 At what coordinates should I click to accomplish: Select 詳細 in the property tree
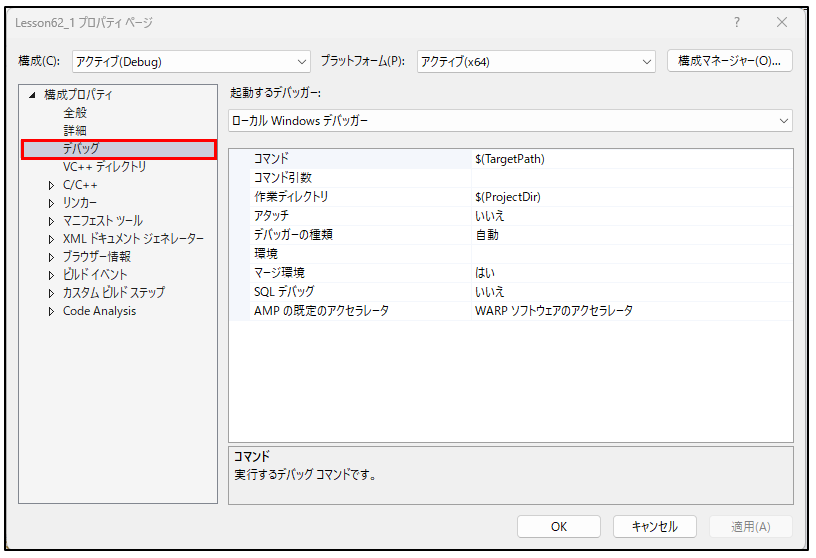(x=75, y=131)
